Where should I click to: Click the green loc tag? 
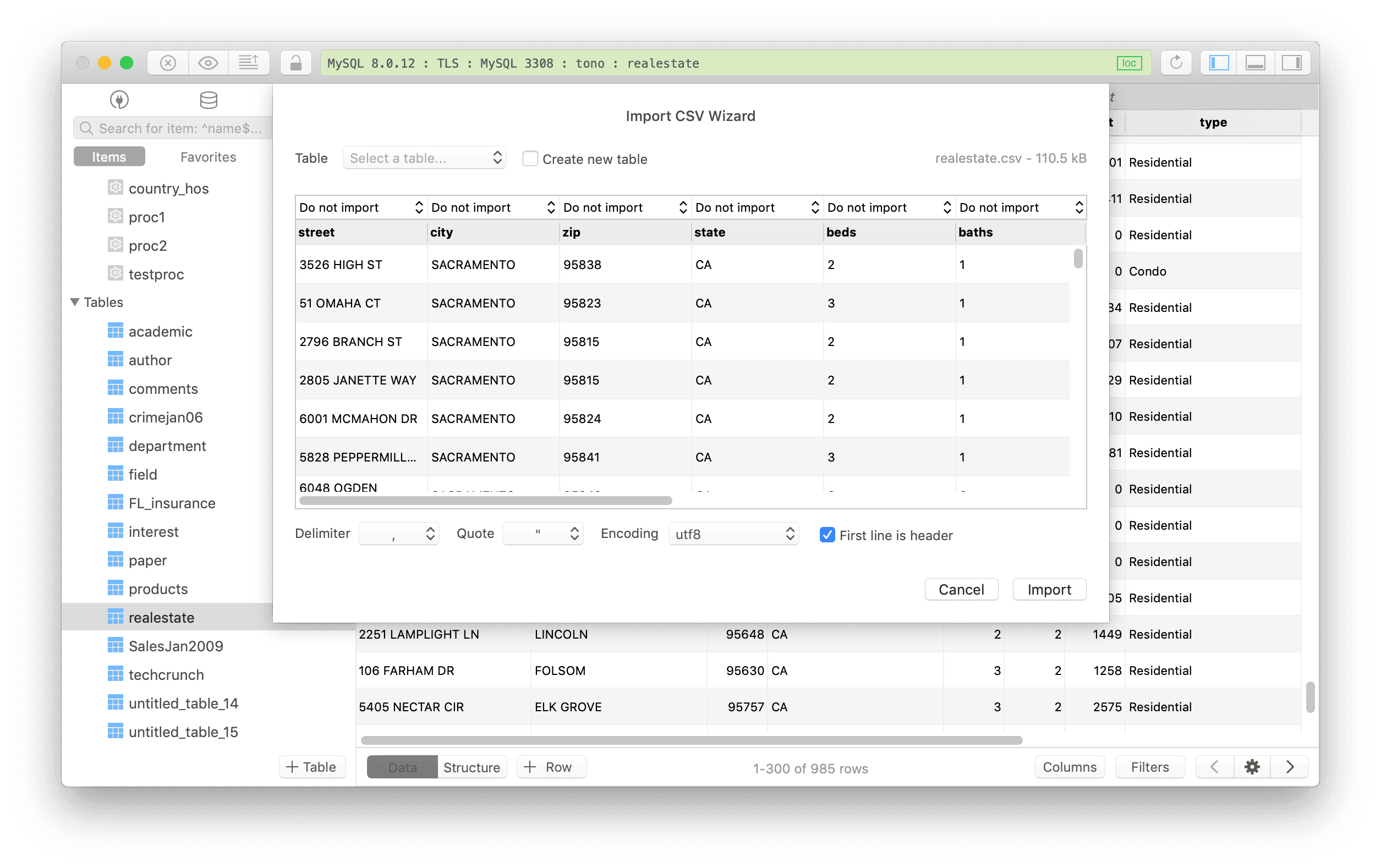pos(1128,63)
